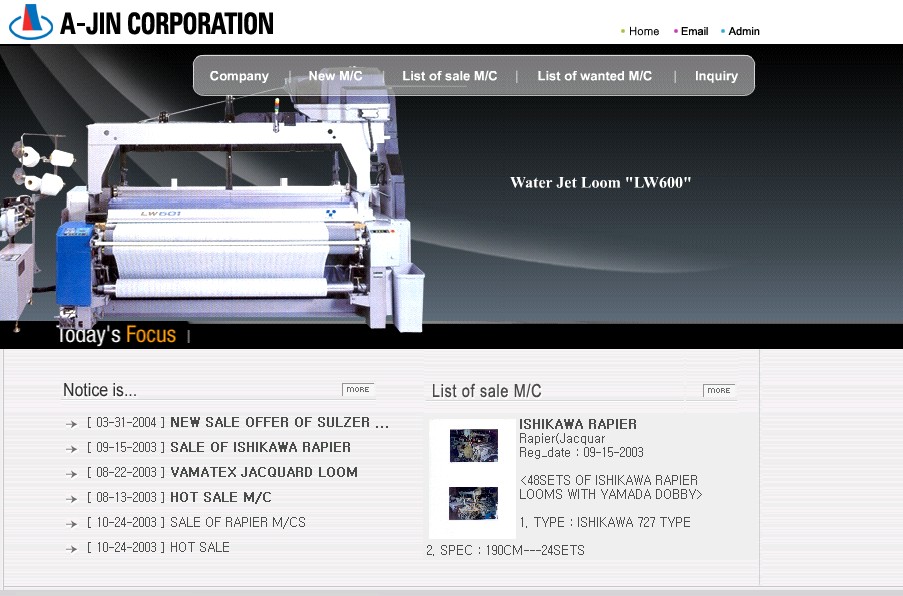Open the 10-24-2003 HOT SALE notice
The image size is (903, 596).
tap(200, 547)
